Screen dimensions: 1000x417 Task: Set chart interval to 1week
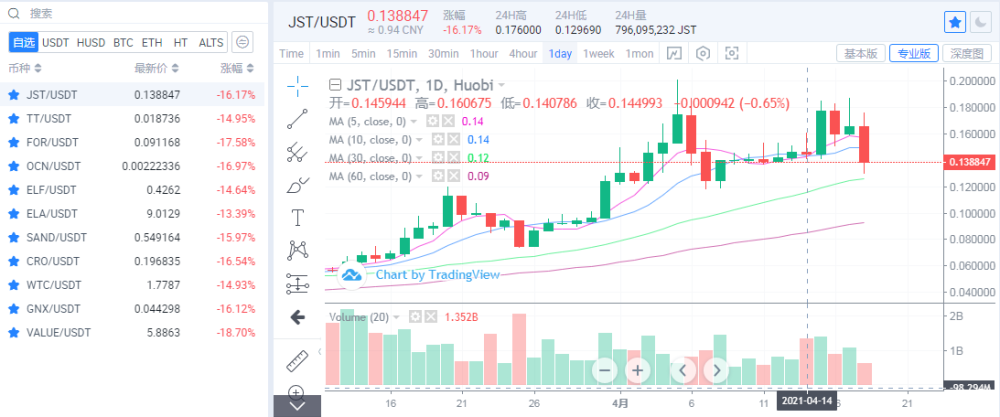pyautogui.click(x=598, y=54)
